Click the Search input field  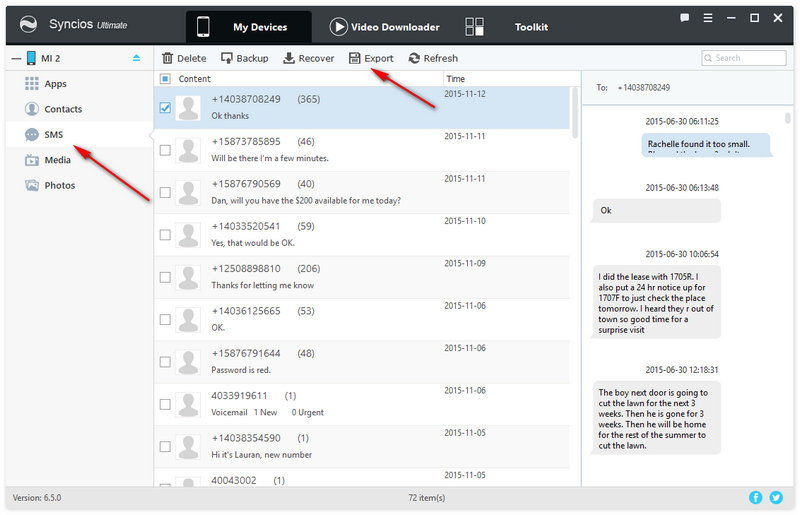click(x=744, y=58)
